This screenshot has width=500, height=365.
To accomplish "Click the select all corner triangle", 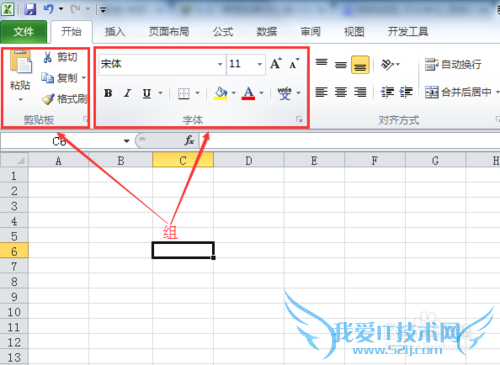I will pos(14,160).
